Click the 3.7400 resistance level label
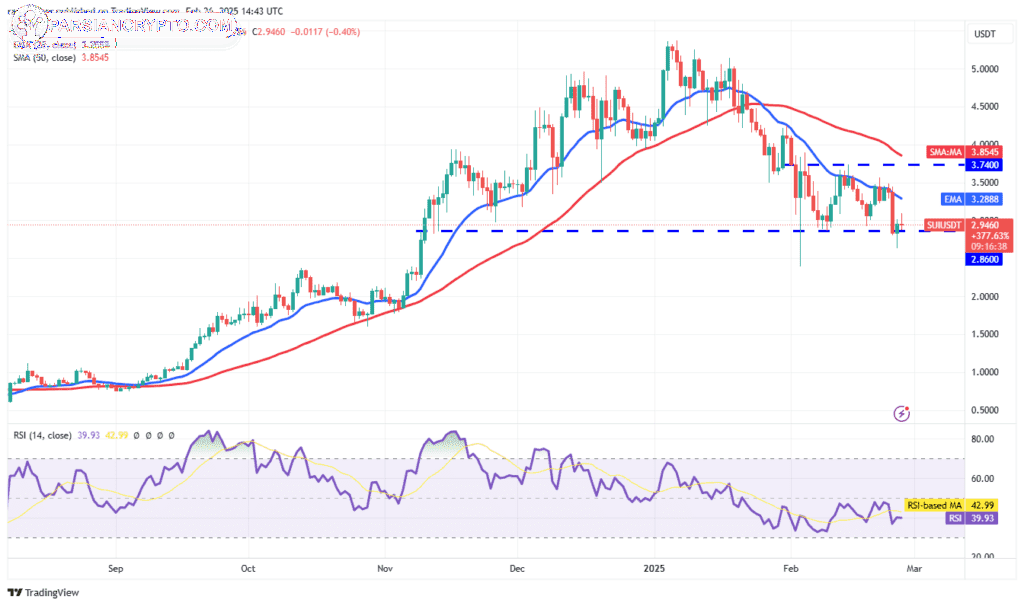Screen dimensions: 1024x606 tap(983, 165)
